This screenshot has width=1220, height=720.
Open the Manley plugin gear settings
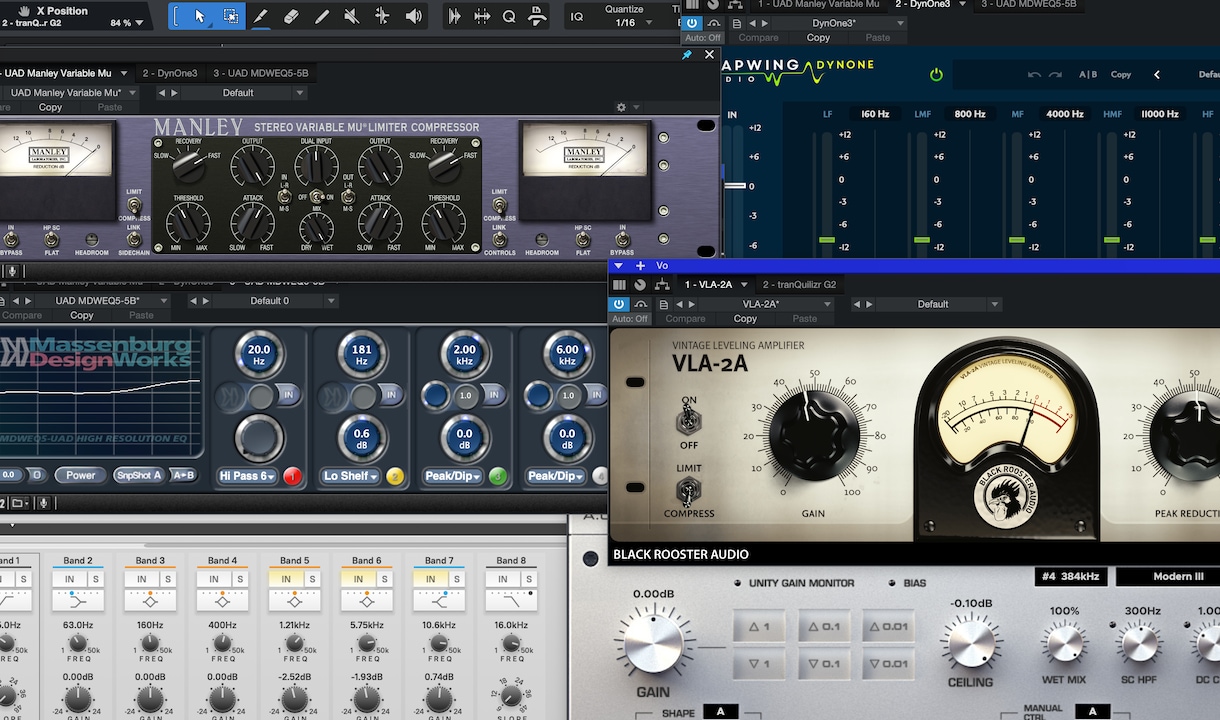[621, 107]
